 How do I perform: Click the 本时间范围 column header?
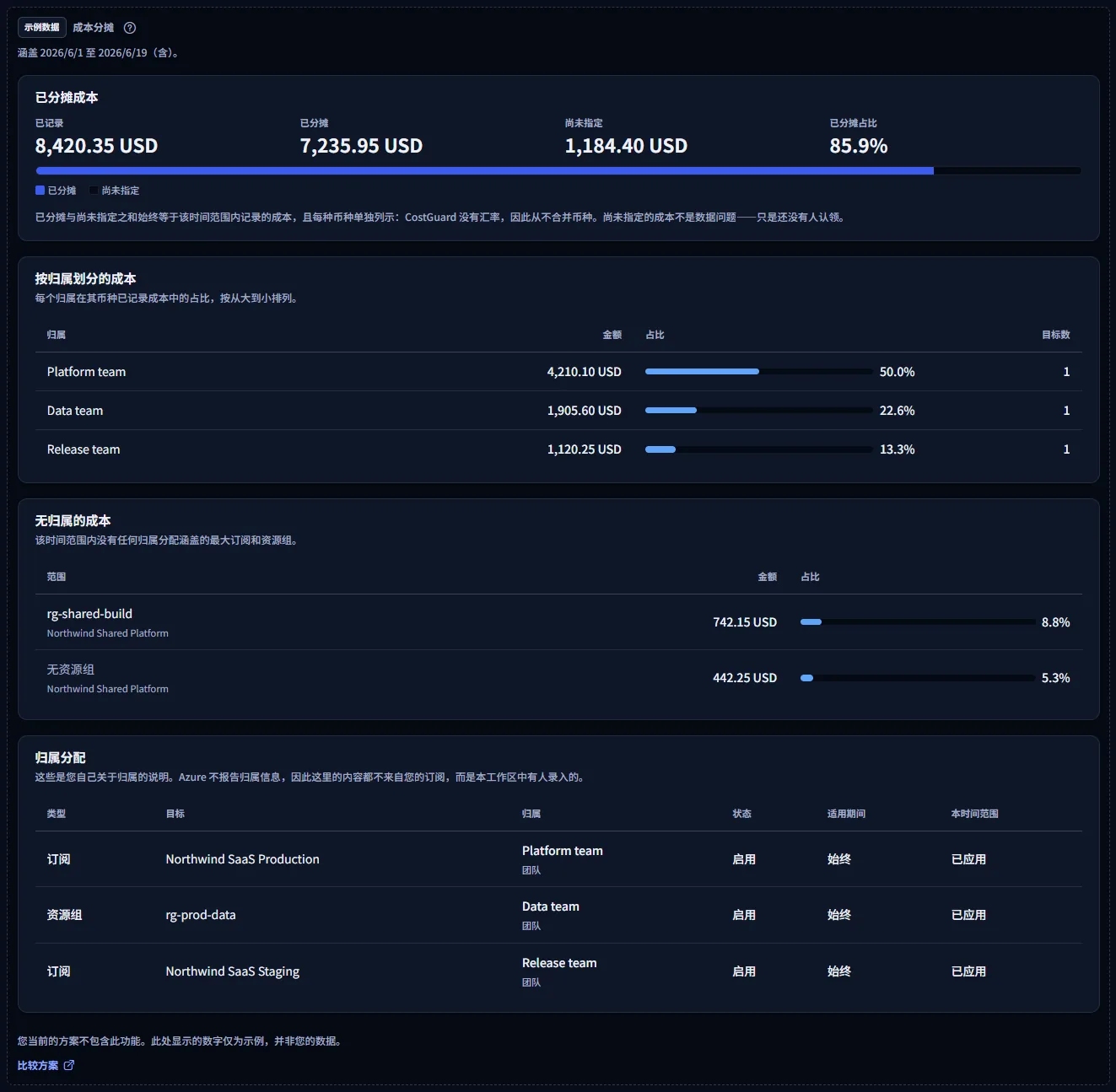click(975, 814)
